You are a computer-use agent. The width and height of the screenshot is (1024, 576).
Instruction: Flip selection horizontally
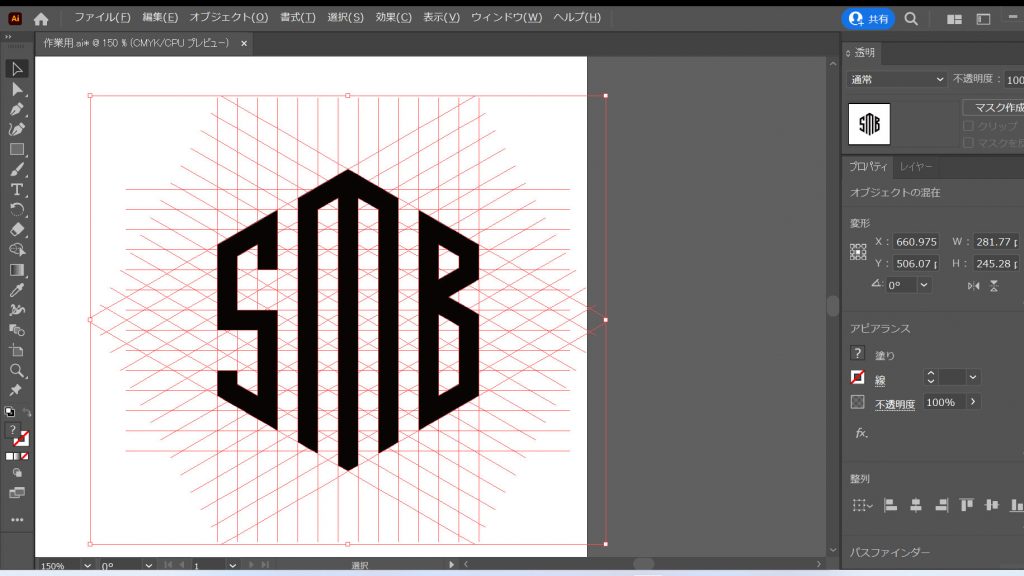(x=973, y=285)
